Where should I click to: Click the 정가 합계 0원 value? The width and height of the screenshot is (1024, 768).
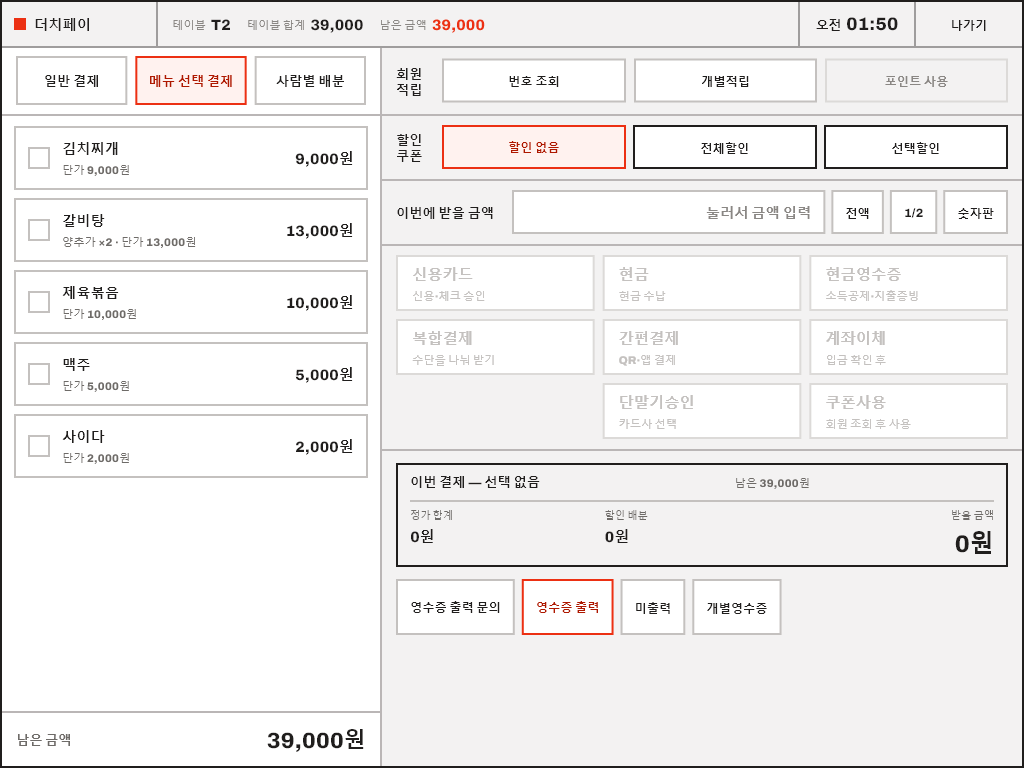point(422,536)
